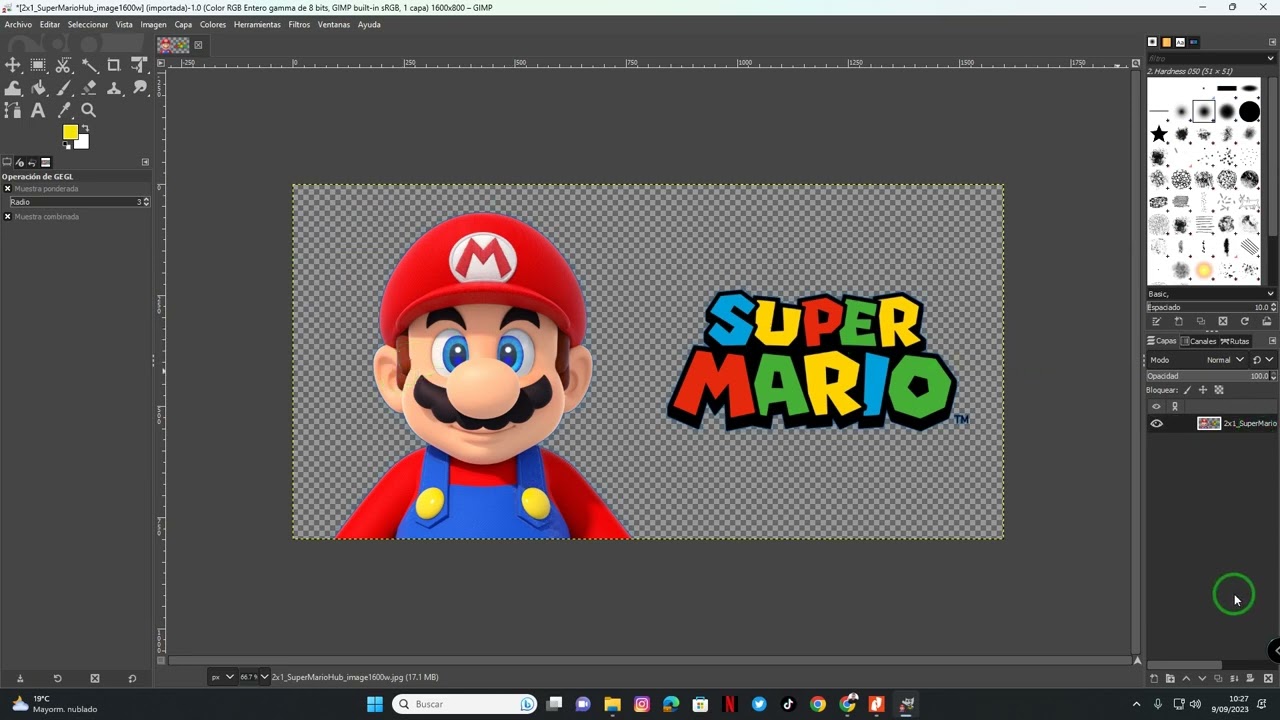Open the Basic brush preset dropdown

(x=1211, y=294)
